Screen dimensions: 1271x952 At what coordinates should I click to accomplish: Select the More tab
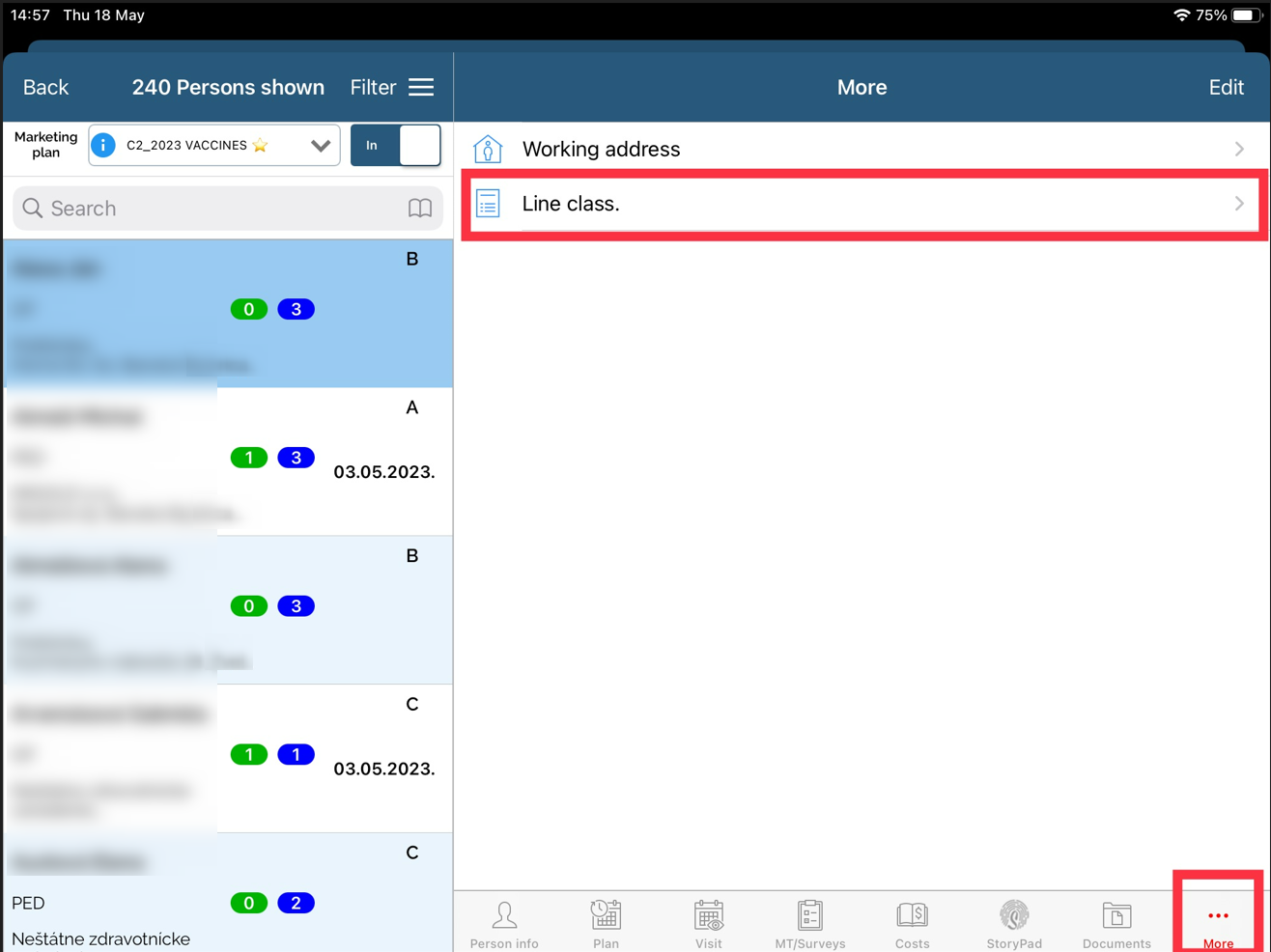pos(1218,922)
